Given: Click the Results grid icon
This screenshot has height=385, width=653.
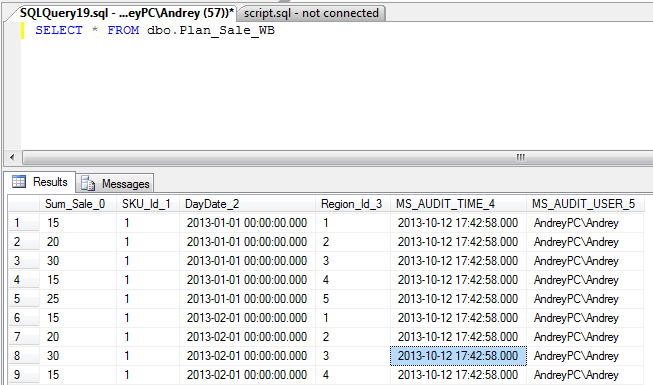Looking at the screenshot, I should pos(19,182).
